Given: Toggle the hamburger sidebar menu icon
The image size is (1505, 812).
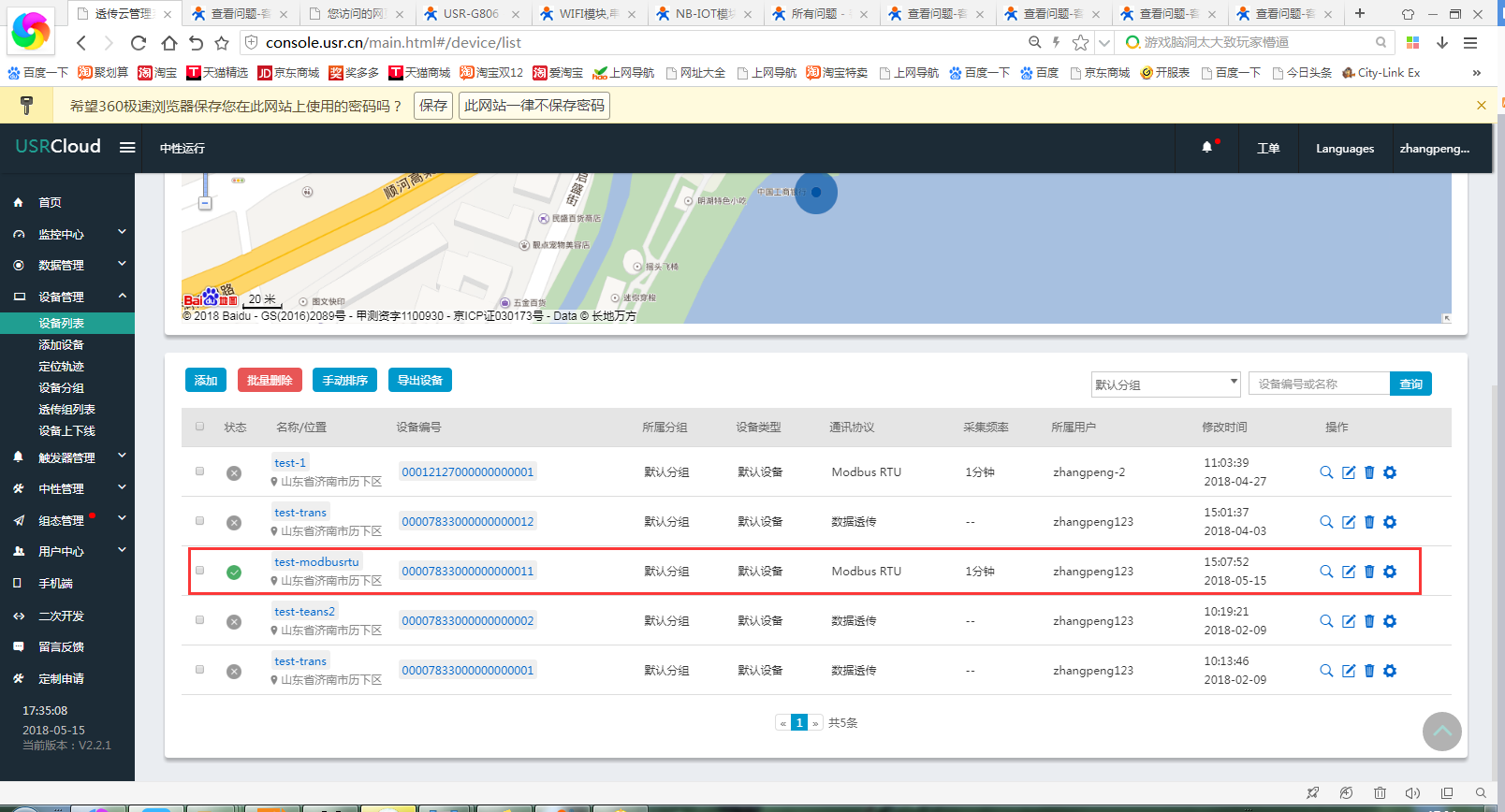Looking at the screenshot, I should point(127,148).
